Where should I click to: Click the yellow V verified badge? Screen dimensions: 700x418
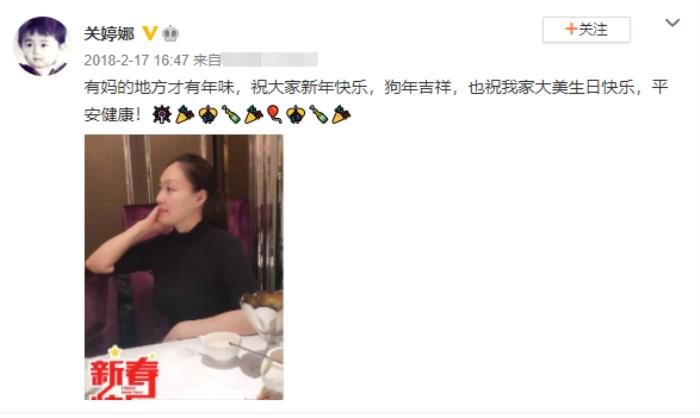point(150,33)
